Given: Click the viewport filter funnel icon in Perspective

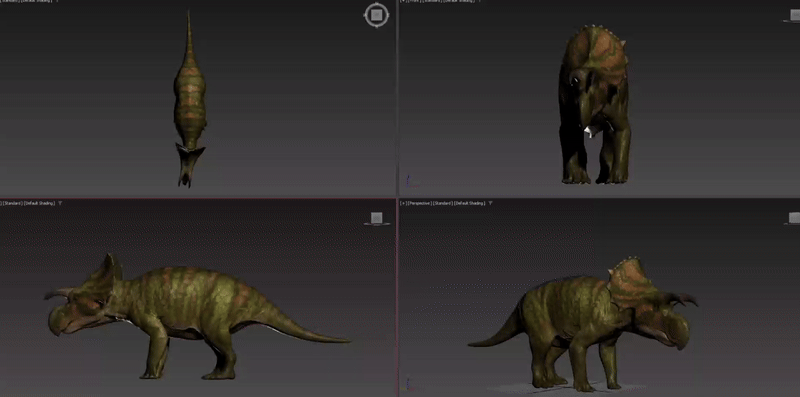Looking at the screenshot, I should [x=490, y=203].
